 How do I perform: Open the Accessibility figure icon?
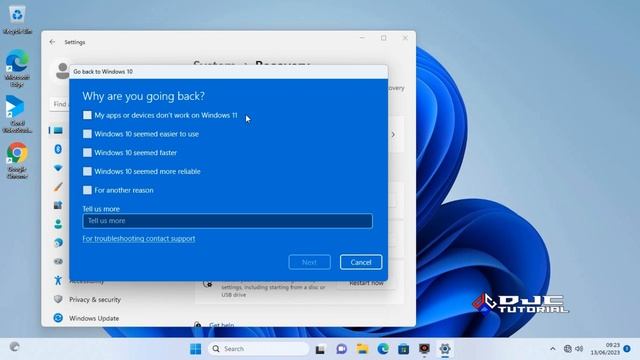tap(58, 280)
